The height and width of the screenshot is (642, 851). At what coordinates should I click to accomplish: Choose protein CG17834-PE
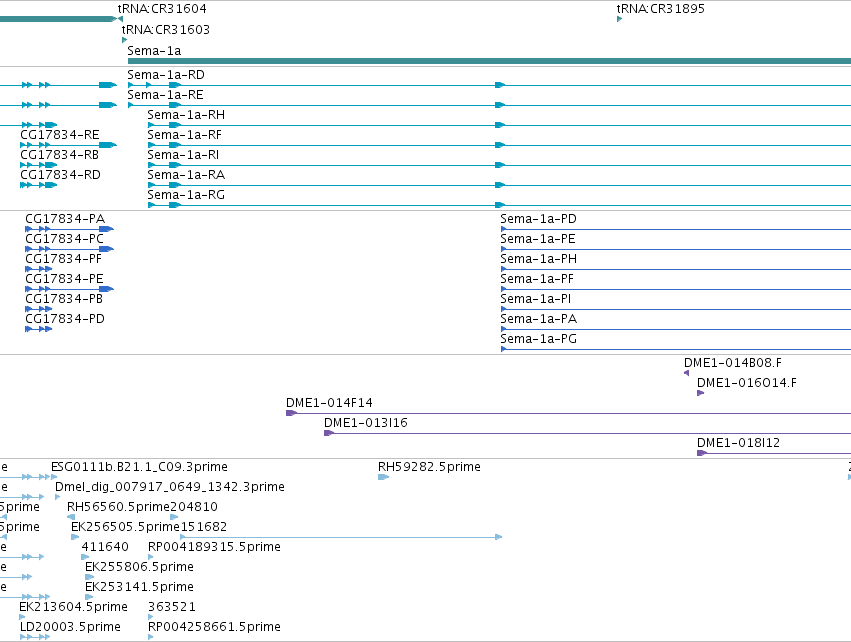64,279
